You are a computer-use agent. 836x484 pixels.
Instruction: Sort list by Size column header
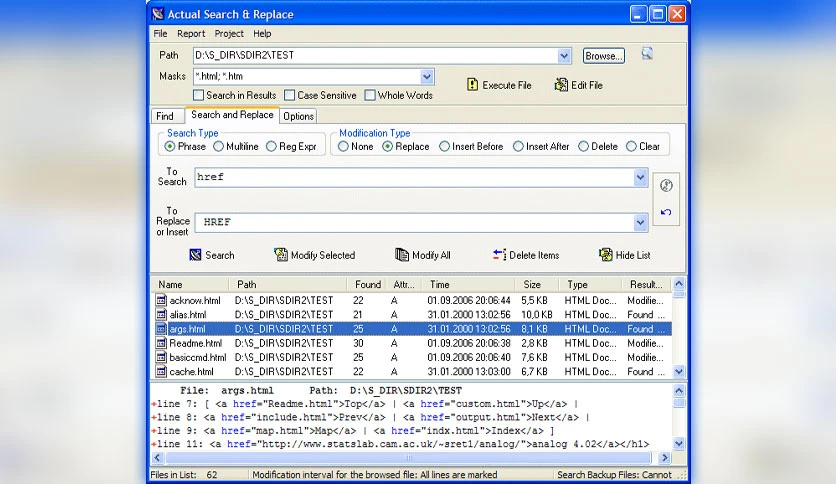coord(536,285)
